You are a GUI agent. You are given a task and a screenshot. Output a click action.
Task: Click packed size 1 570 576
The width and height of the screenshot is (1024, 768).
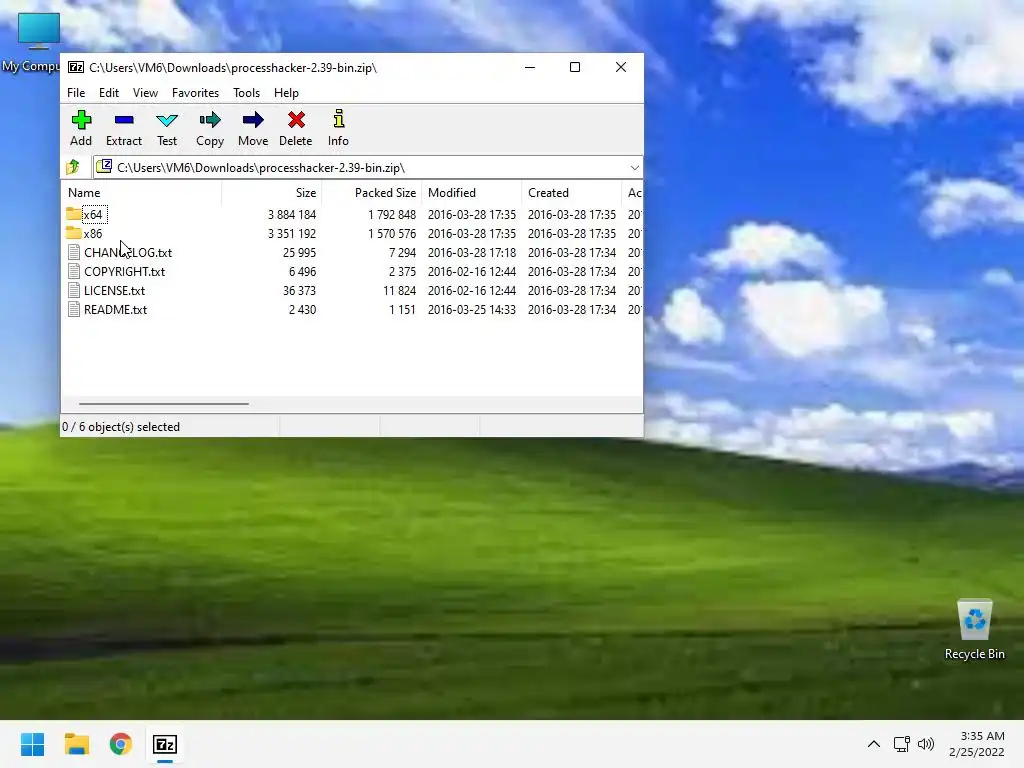tap(392, 233)
